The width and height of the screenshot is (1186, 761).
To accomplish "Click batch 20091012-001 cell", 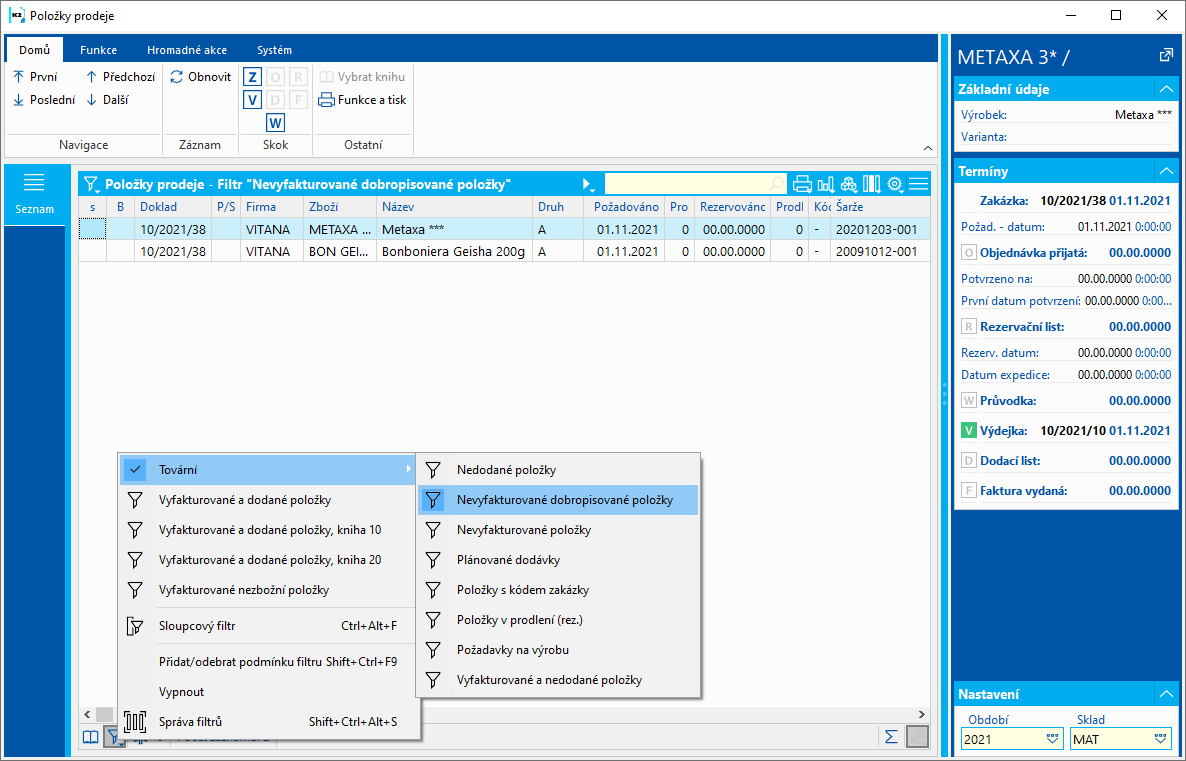I will click(x=880, y=251).
